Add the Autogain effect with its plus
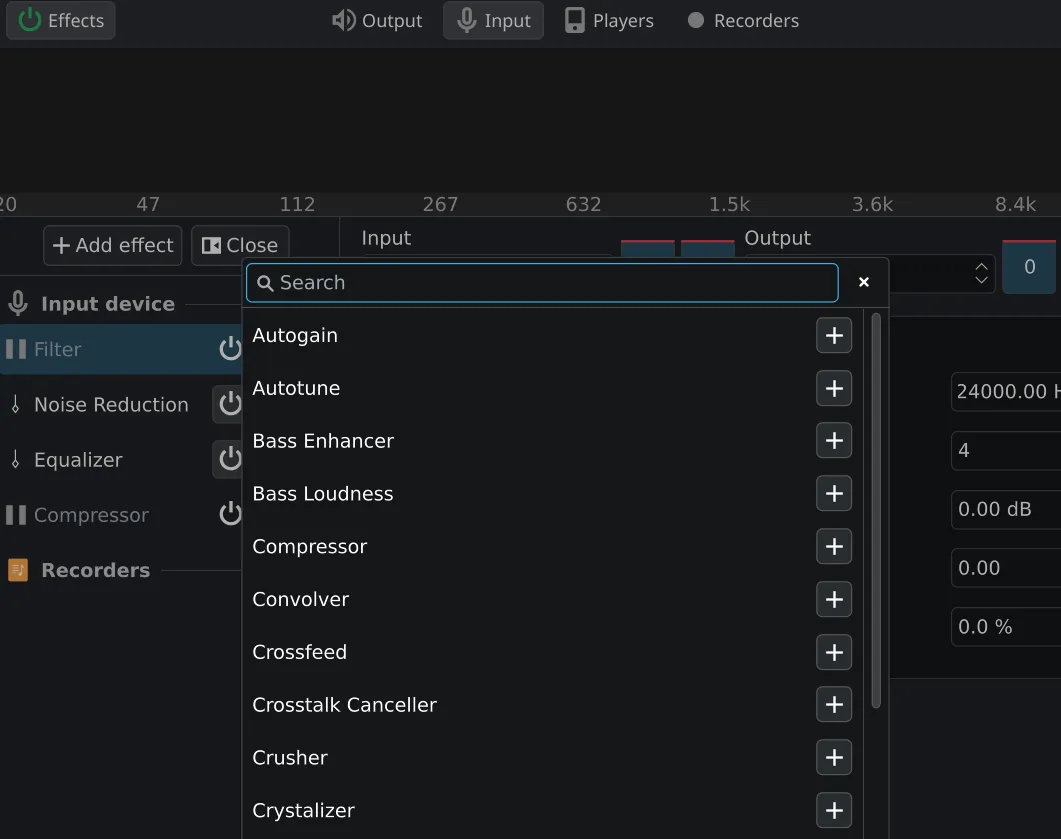The height and width of the screenshot is (839, 1061). 834,336
